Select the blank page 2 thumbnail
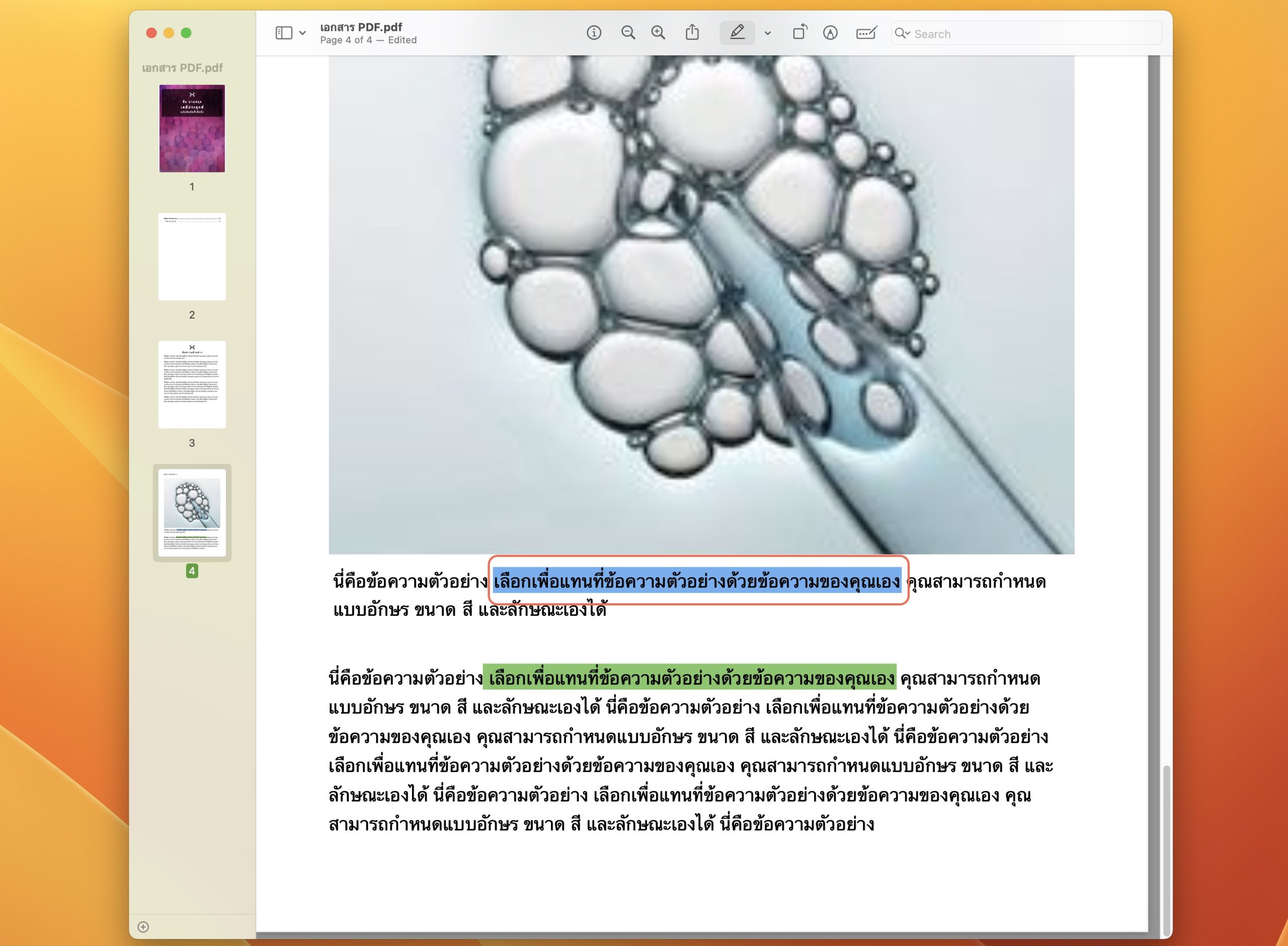Image resolution: width=1288 pixels, height=946 pixels. pos(192,257)
